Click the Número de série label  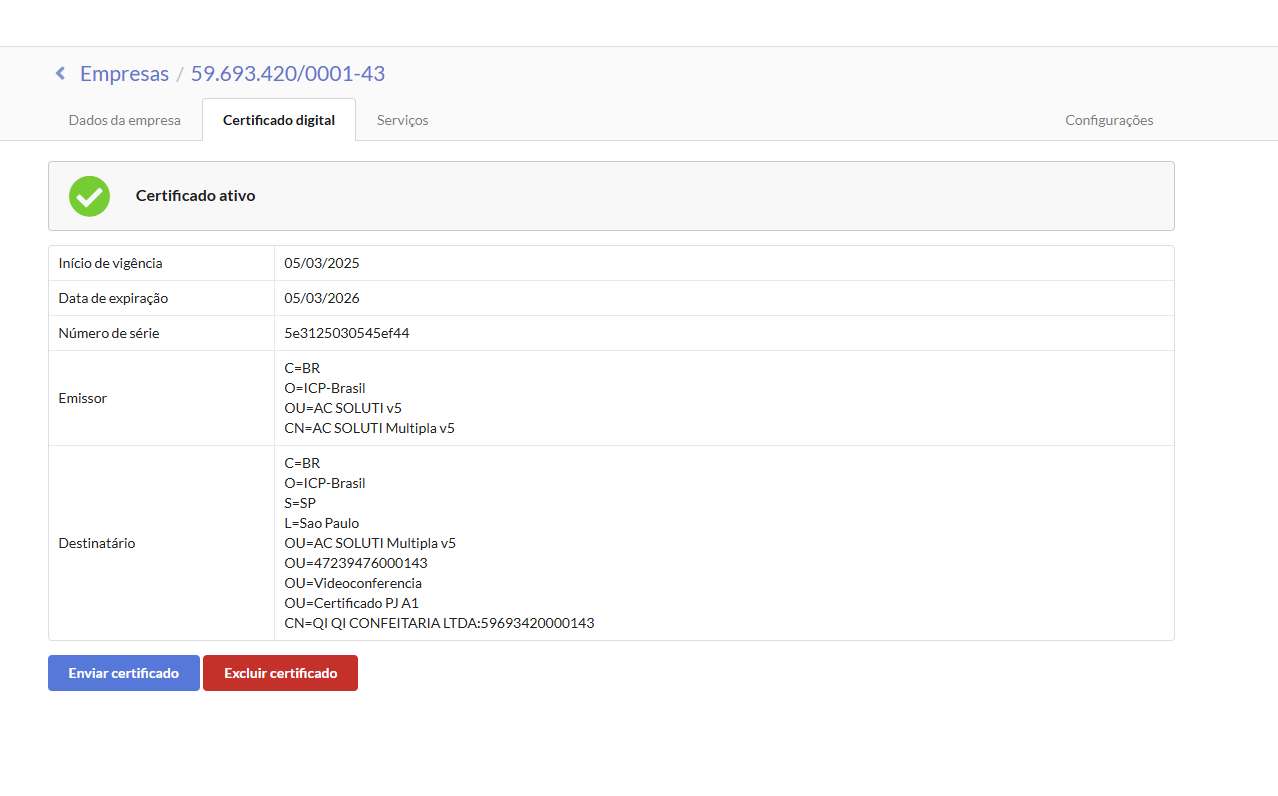109,333
